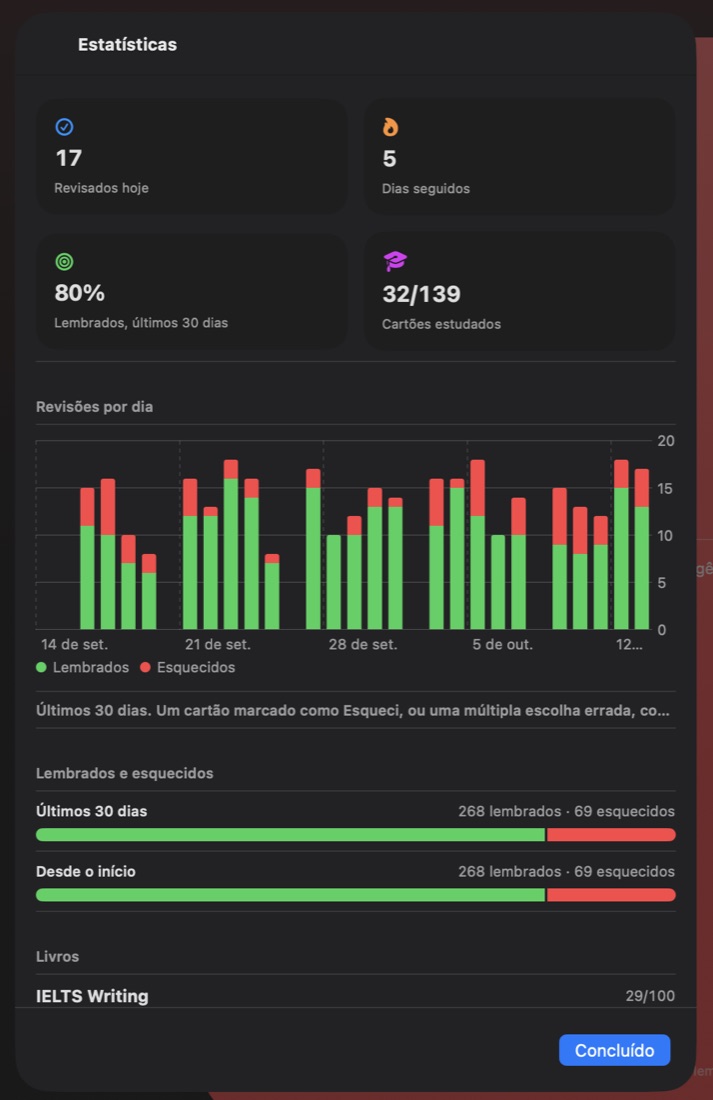Click the 'Lembrados' legend label
713x1100 pixels.
[x=91, y=667]
